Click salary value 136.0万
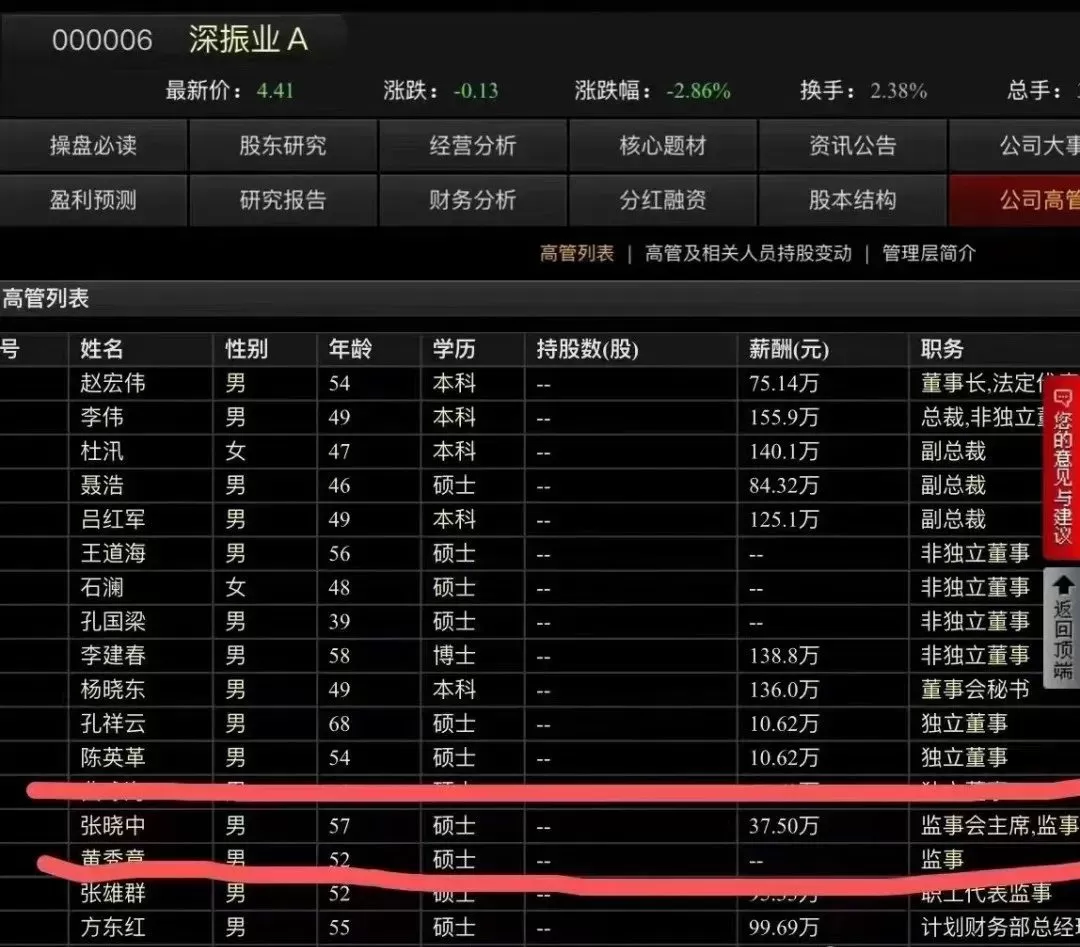1080x947 pixels. click(x=784, y=689)
